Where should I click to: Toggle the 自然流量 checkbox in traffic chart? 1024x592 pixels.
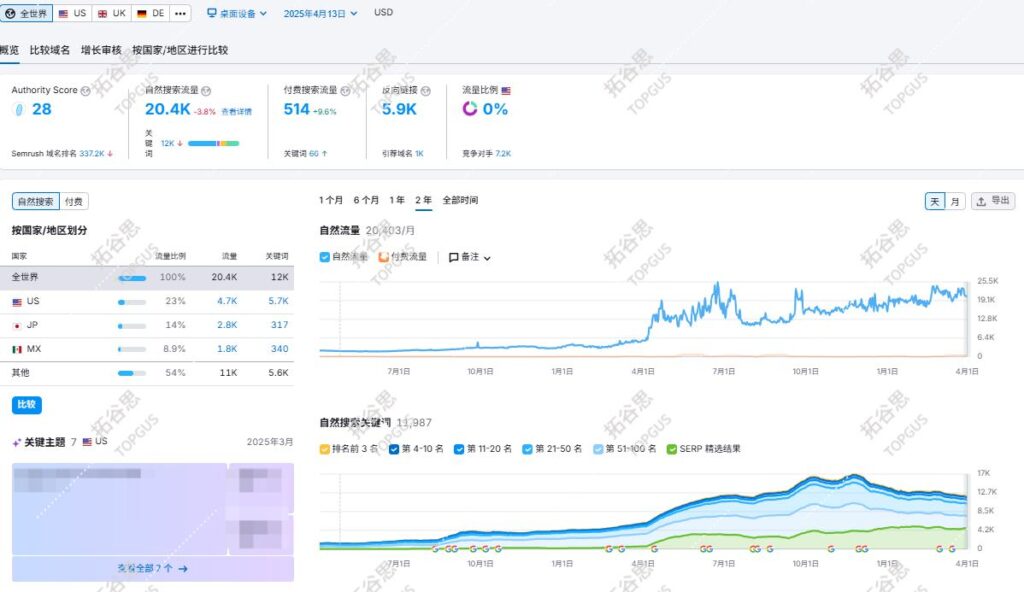point(324,257)
